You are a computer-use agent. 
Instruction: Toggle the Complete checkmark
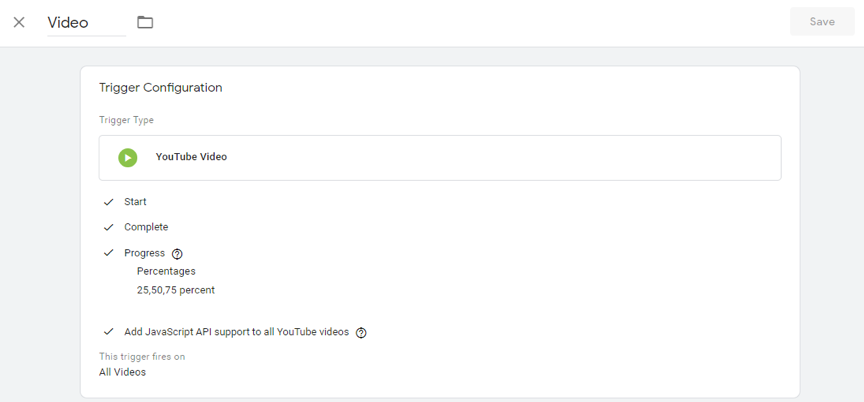click(109, 227)
